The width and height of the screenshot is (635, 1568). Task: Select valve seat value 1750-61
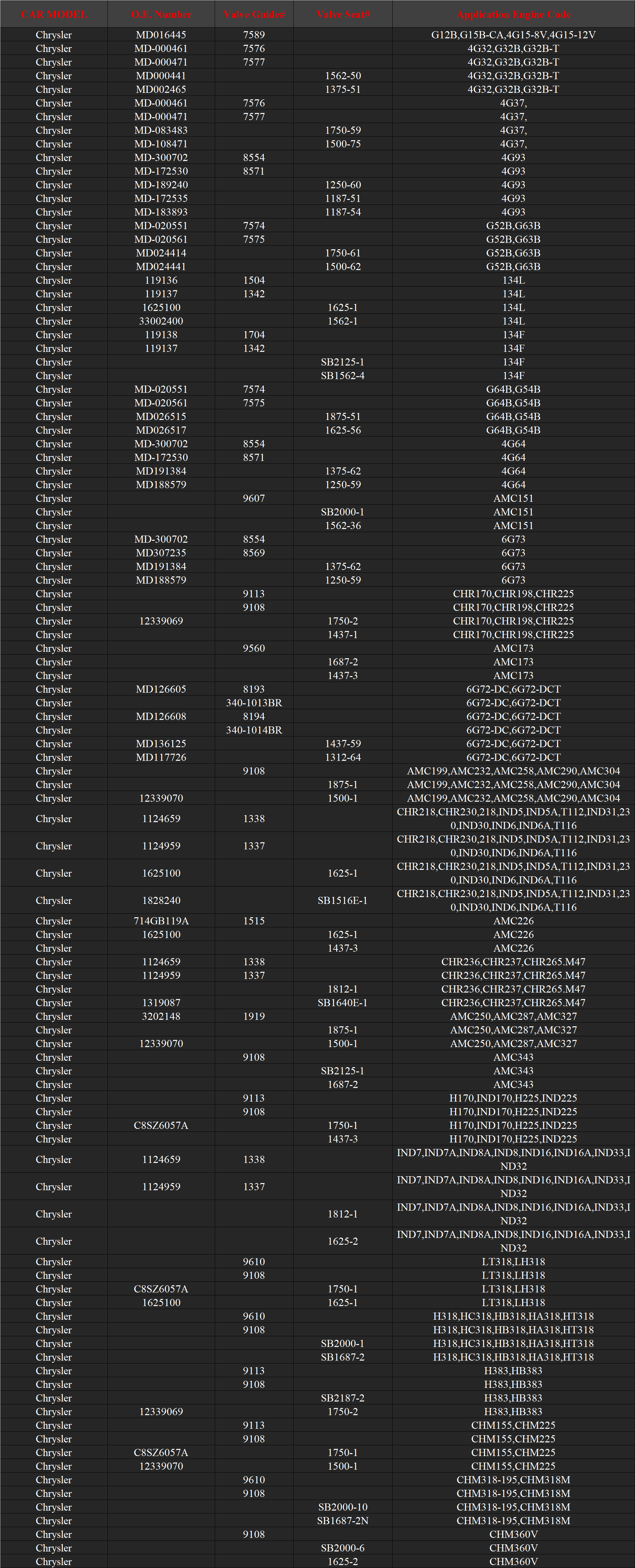(343, 253)
